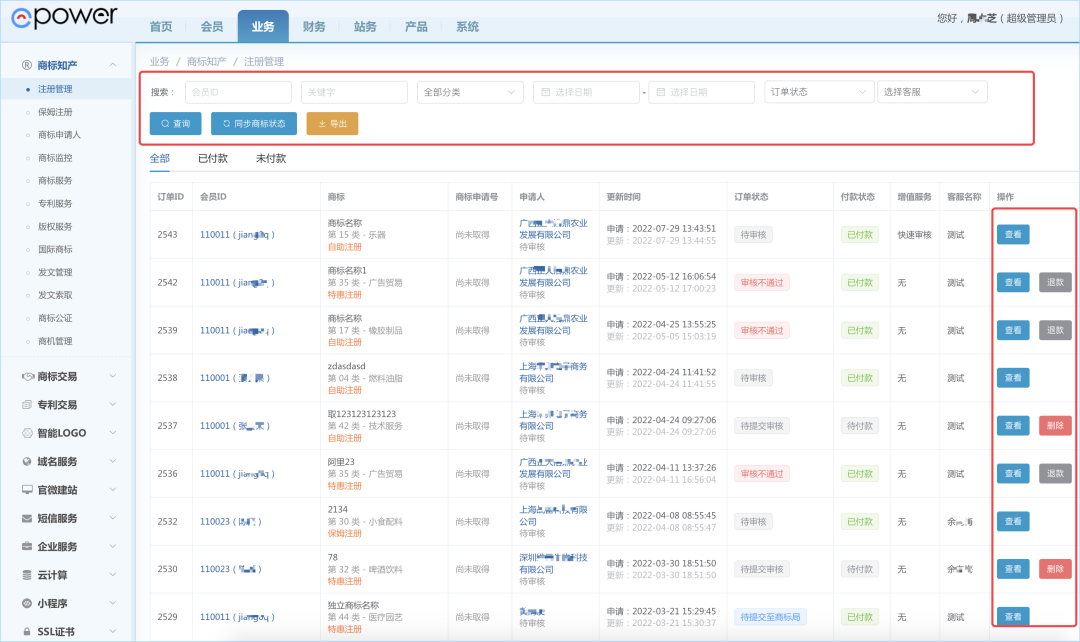1080x642 pixels.
Task: Click 待提交至商标局 status in order 2529
Action: [770, 617]
